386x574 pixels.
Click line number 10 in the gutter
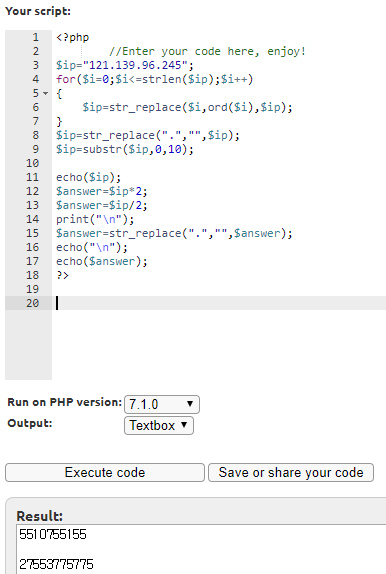point(32,163)
